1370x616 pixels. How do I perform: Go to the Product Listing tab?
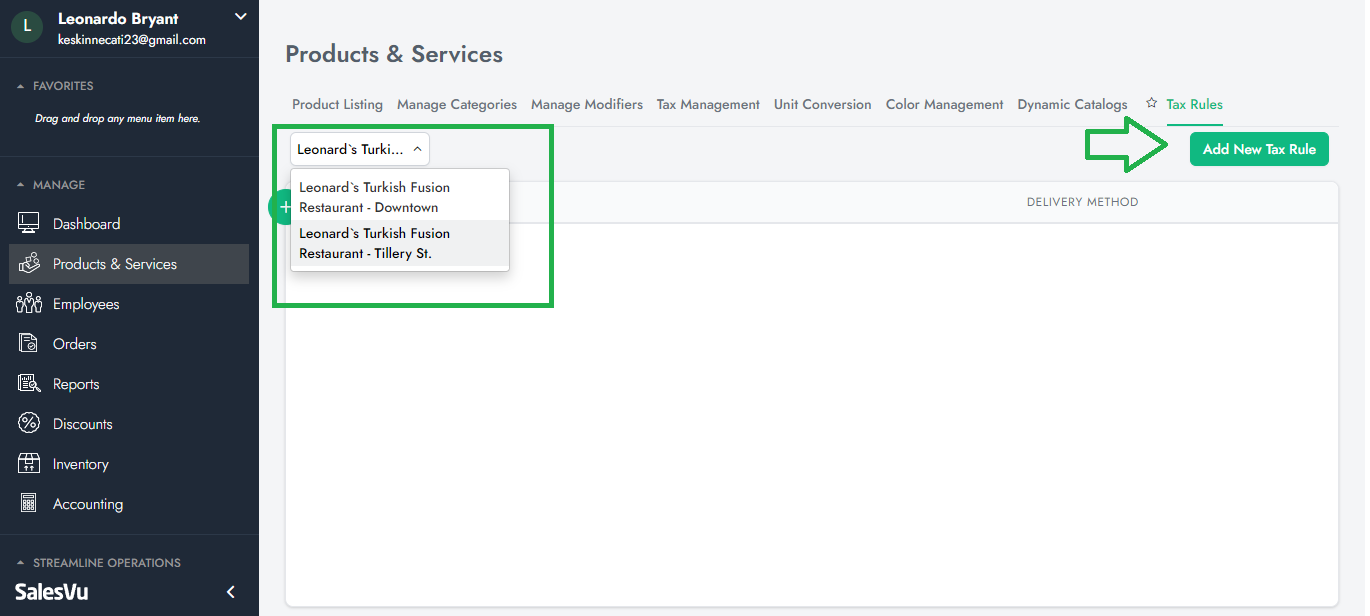coord(337,104)
